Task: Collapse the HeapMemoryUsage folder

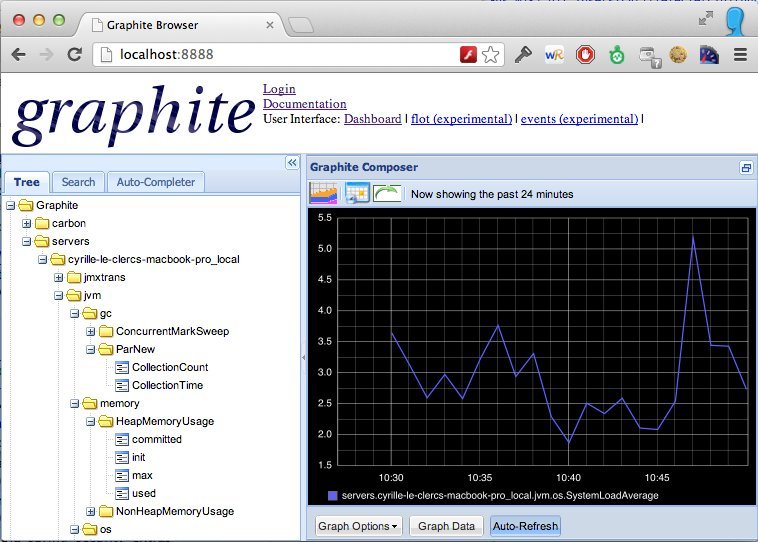Action: pos(90,422)
